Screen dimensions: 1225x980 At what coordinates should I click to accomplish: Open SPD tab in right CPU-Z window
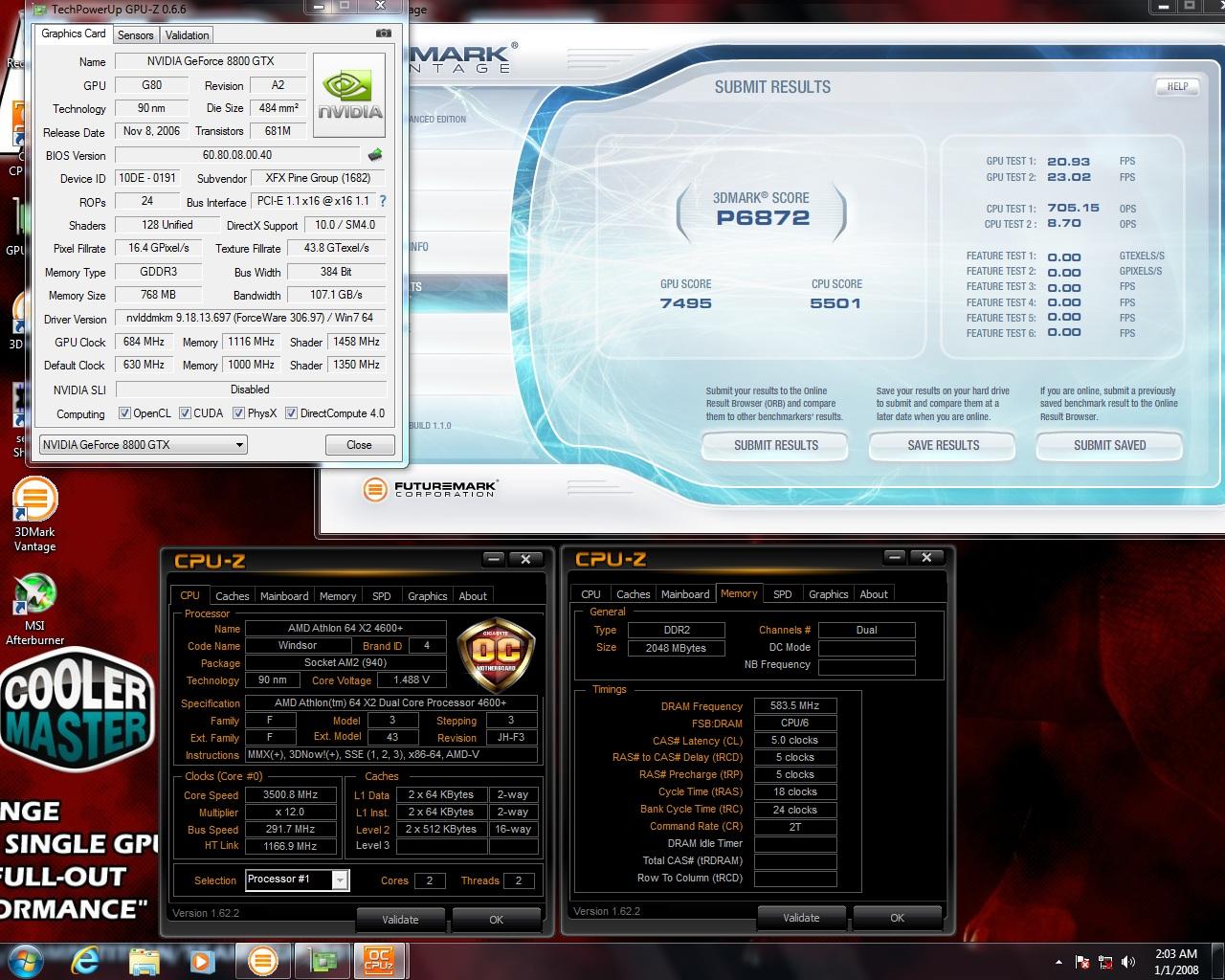782,593
